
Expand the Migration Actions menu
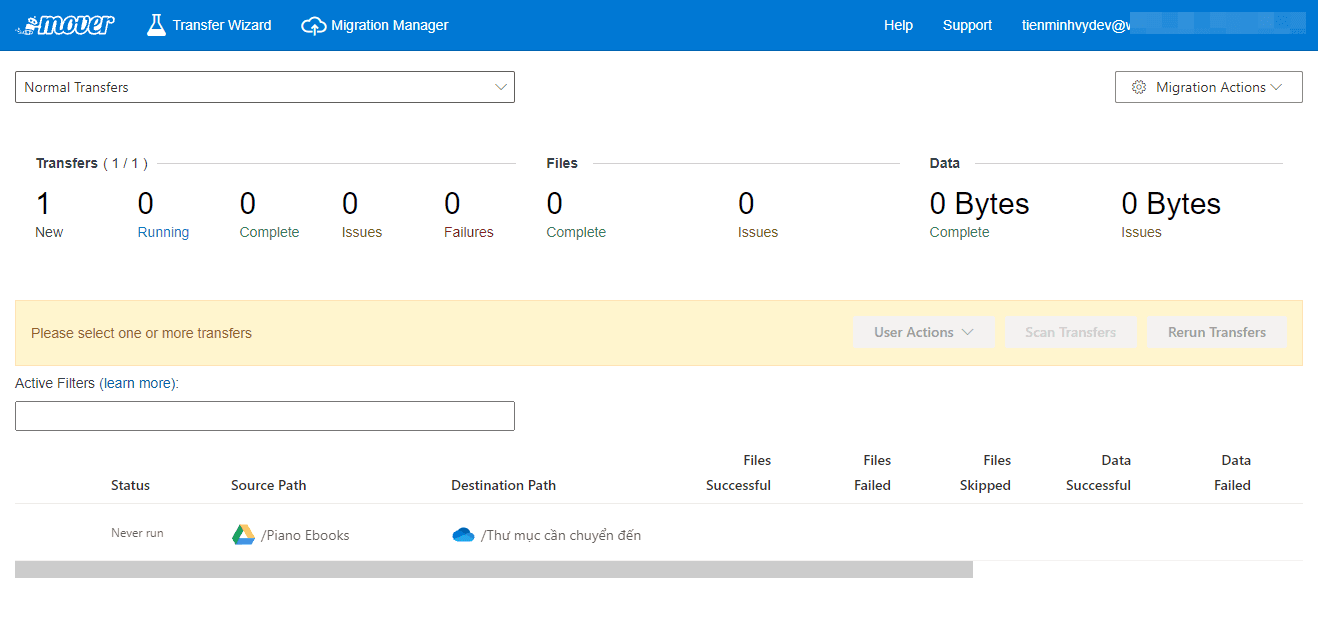[x=1209, y=87]
